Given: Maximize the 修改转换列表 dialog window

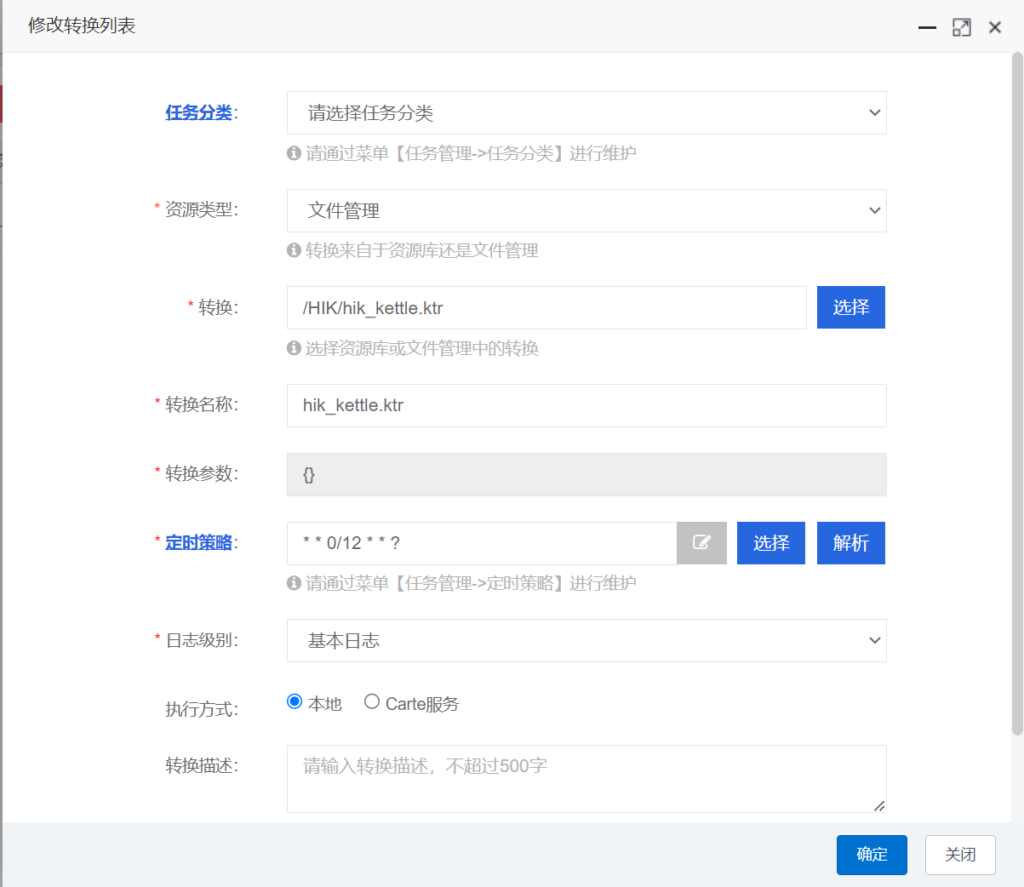Looking at the screenshot, I should click(x=961, y=28).
